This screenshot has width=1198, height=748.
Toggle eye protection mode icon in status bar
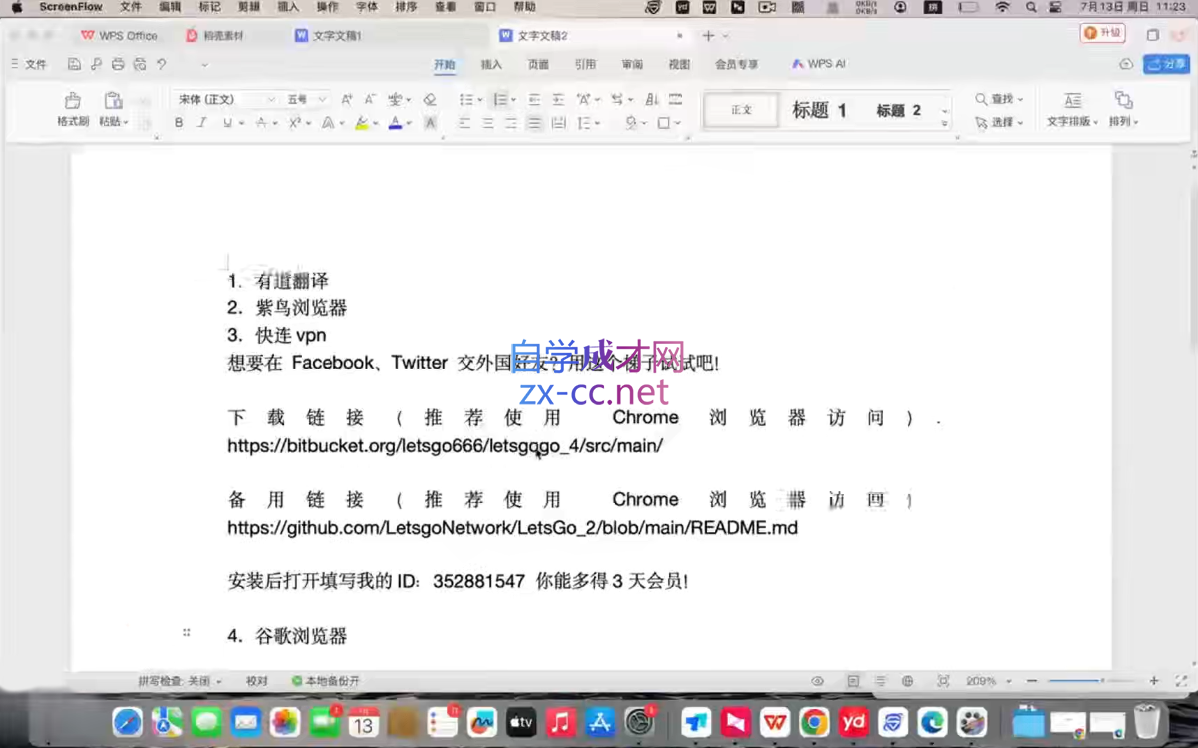(x=818, y=681)
